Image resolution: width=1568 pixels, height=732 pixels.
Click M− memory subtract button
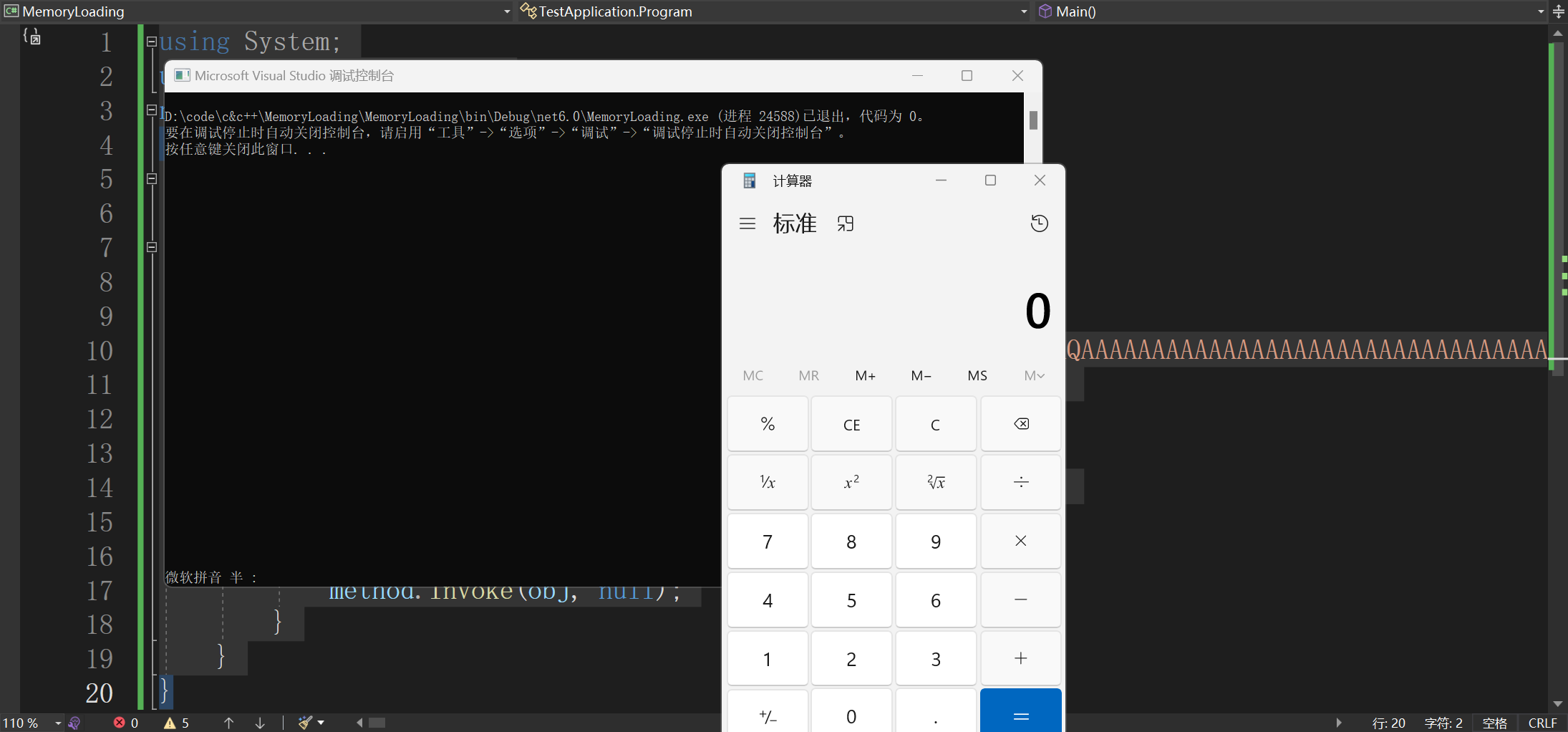(x=921, y=375)
